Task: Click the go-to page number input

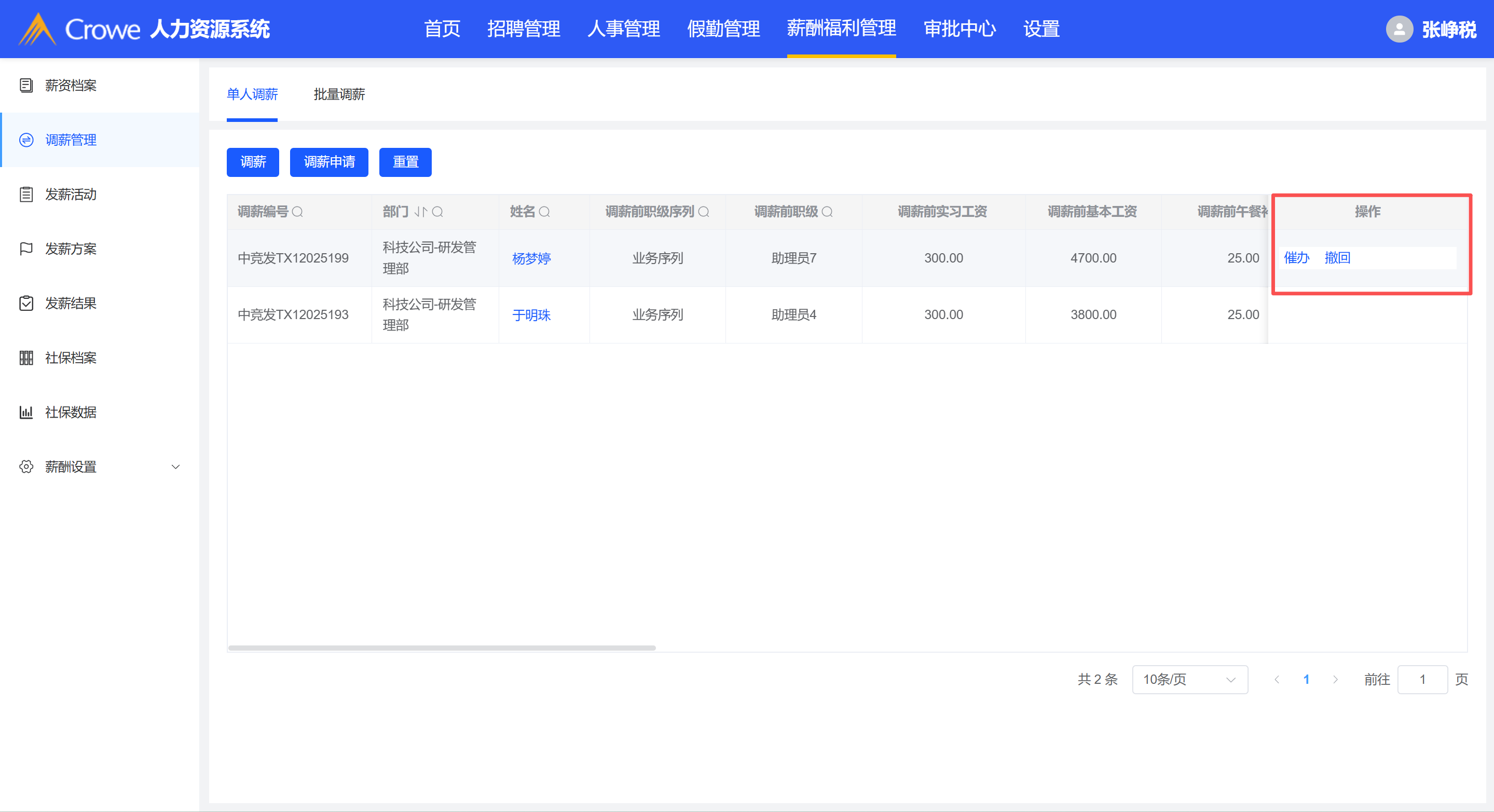Action: [x=1422, y=679]
